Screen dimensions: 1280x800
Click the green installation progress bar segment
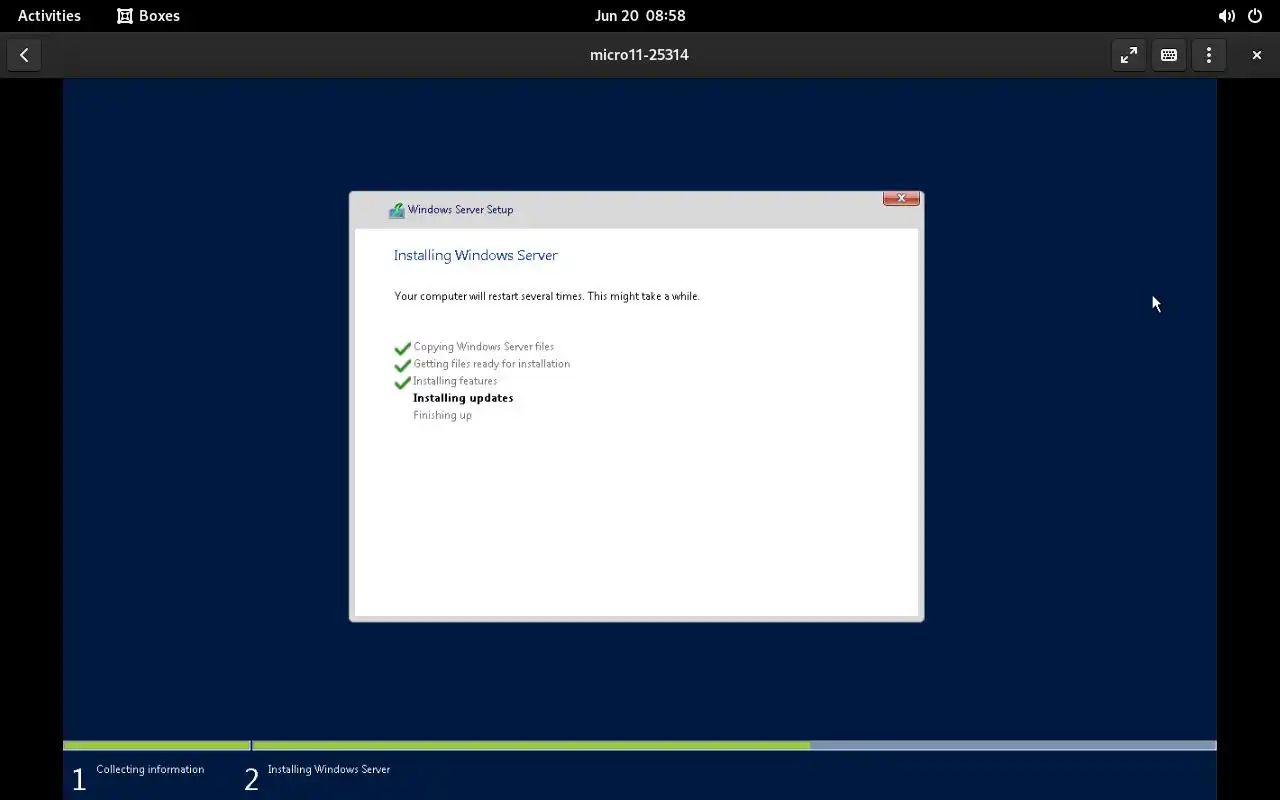tap(530, 745)
